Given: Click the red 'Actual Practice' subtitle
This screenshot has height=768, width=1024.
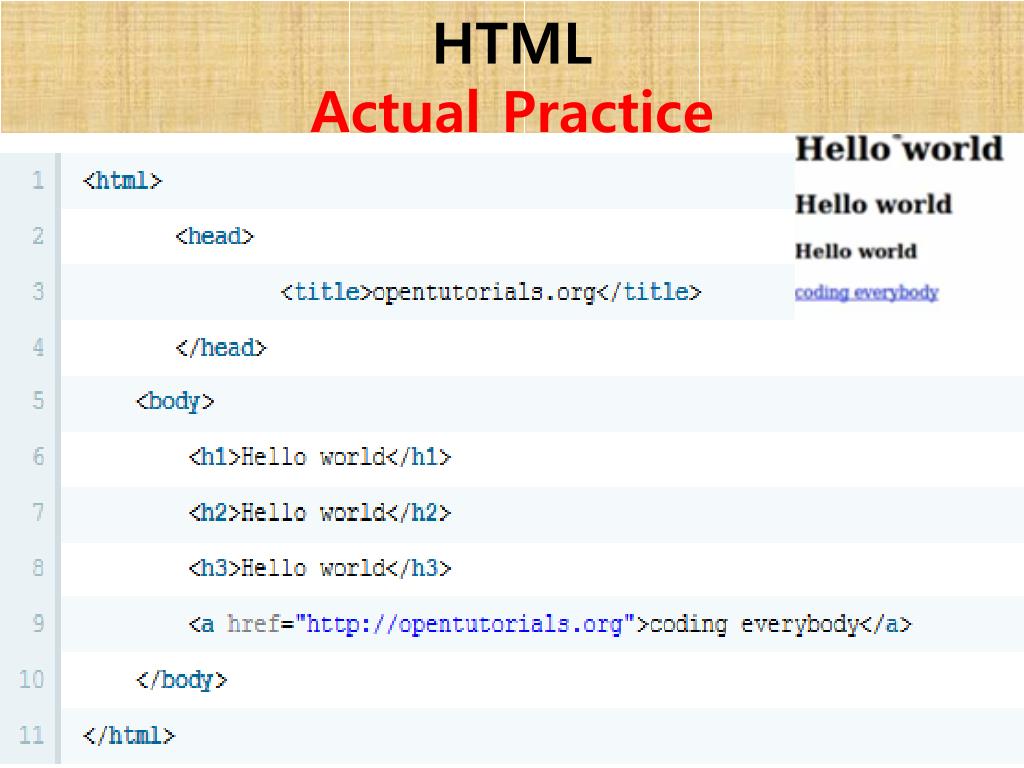Looking at the screenshot, I should click(512, 112).
